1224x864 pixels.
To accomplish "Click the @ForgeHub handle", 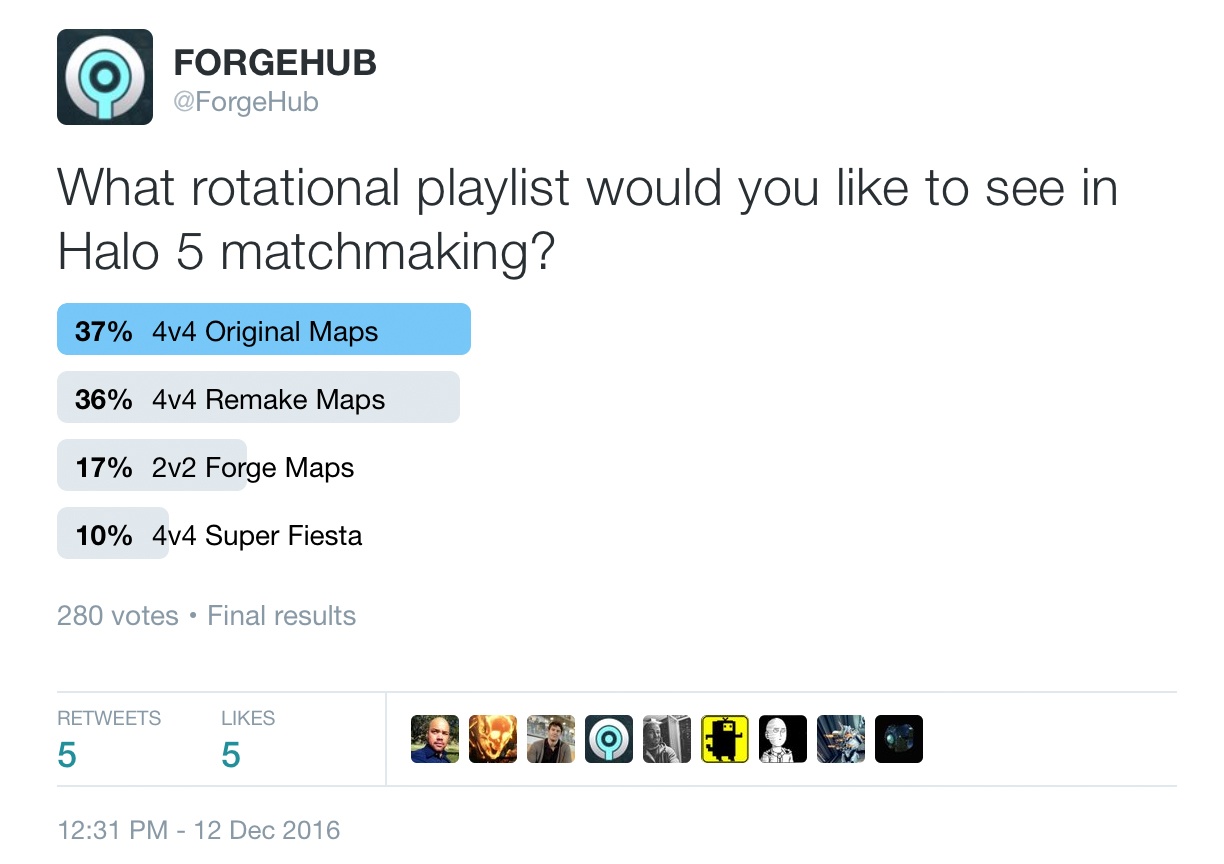I will coord(246,102).
